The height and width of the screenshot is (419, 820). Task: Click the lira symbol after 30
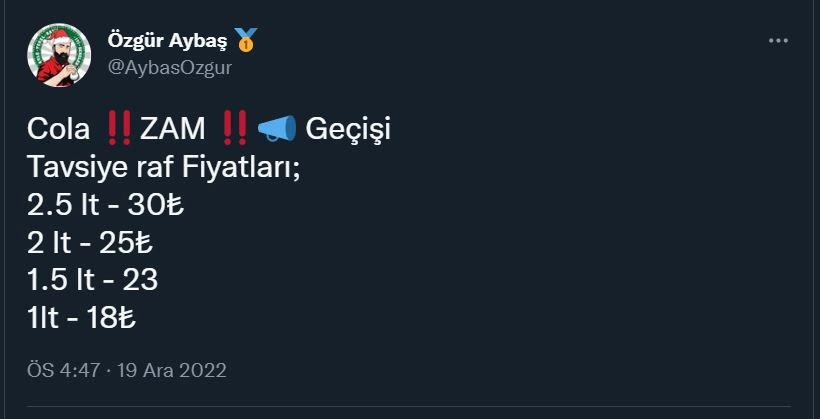pyautogui.click(x=176, y=206)
